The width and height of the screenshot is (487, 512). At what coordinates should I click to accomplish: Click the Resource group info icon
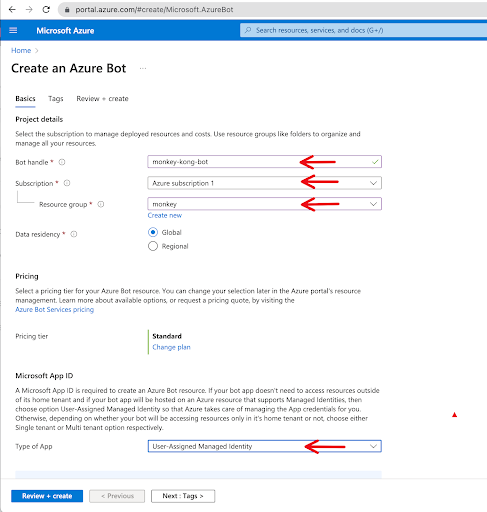(x=101, y=204)
